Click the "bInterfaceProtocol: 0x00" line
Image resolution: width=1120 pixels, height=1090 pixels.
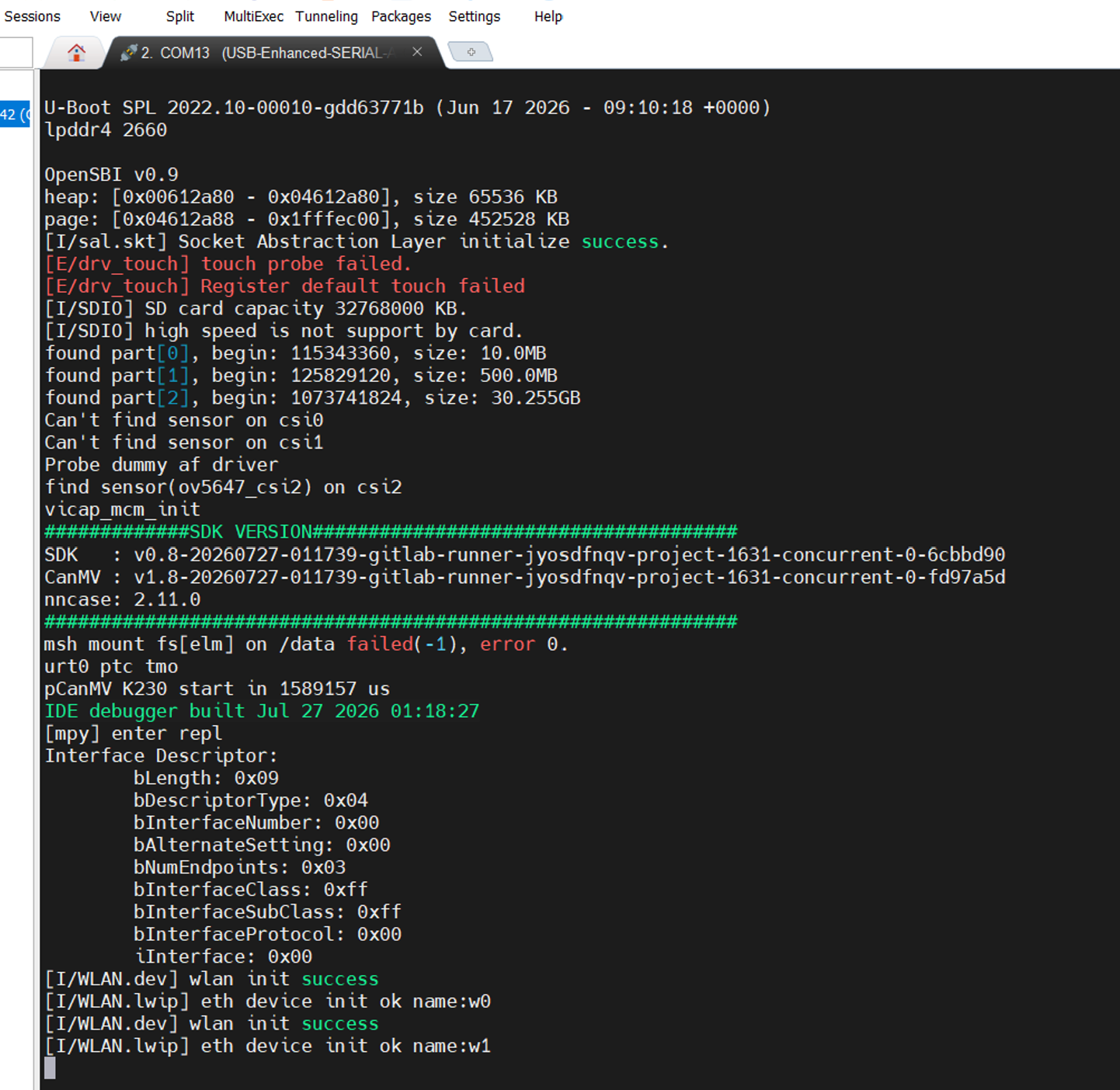tap(268, 936)
